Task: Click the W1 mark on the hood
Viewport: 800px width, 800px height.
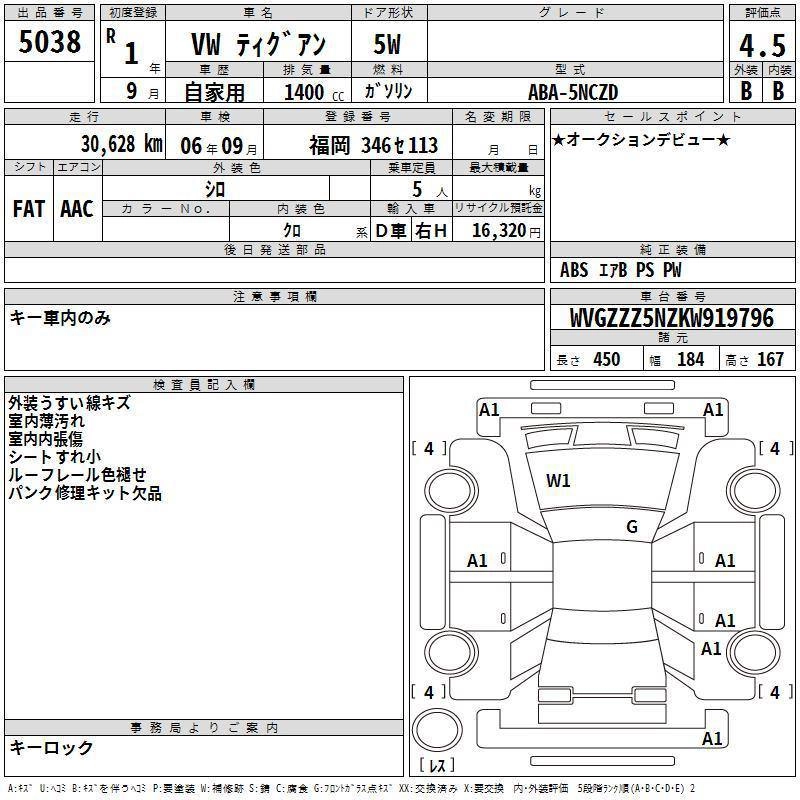Action: tap(558, 480)
